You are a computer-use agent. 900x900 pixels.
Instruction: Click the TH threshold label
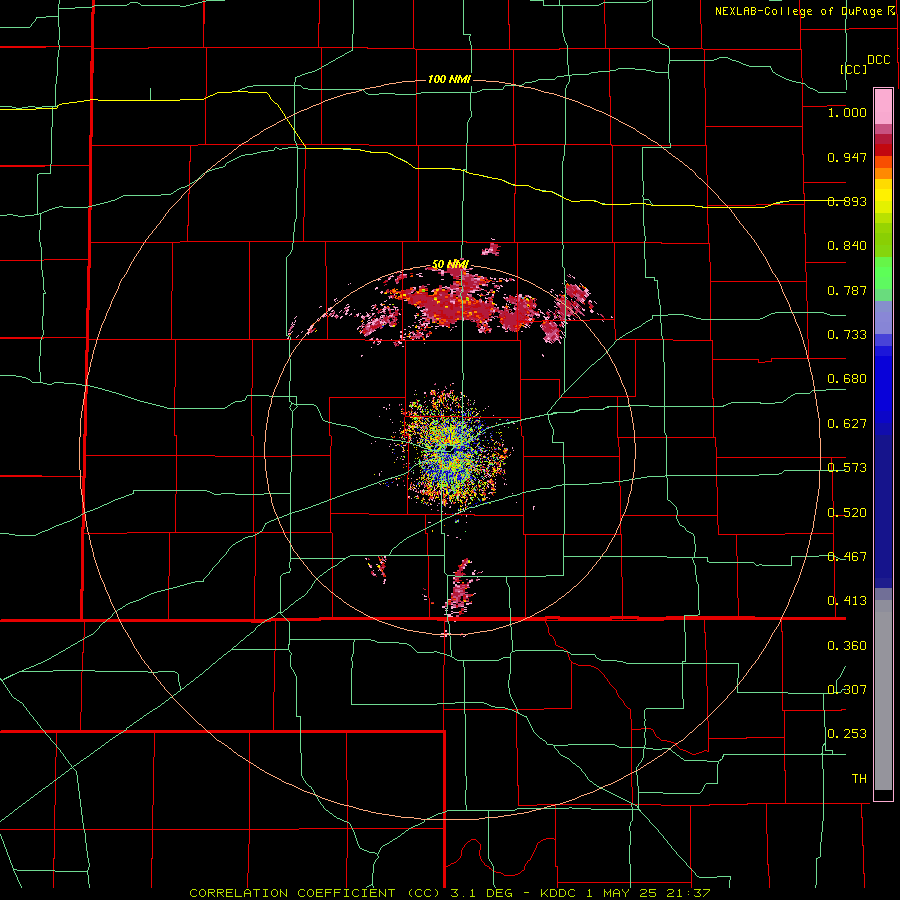pos(859,779)
